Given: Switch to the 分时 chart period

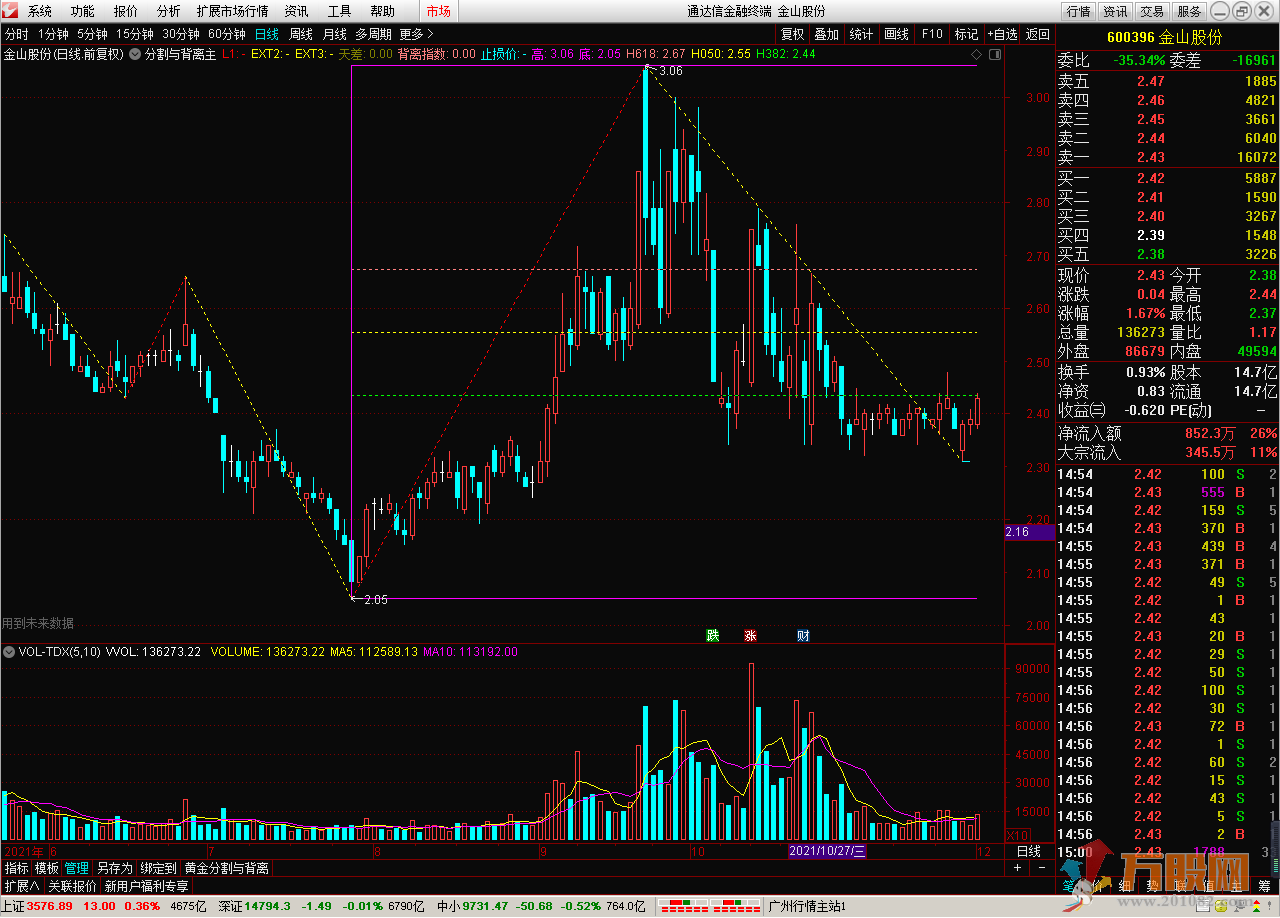Looking at the screenshot, I should 16,34.
